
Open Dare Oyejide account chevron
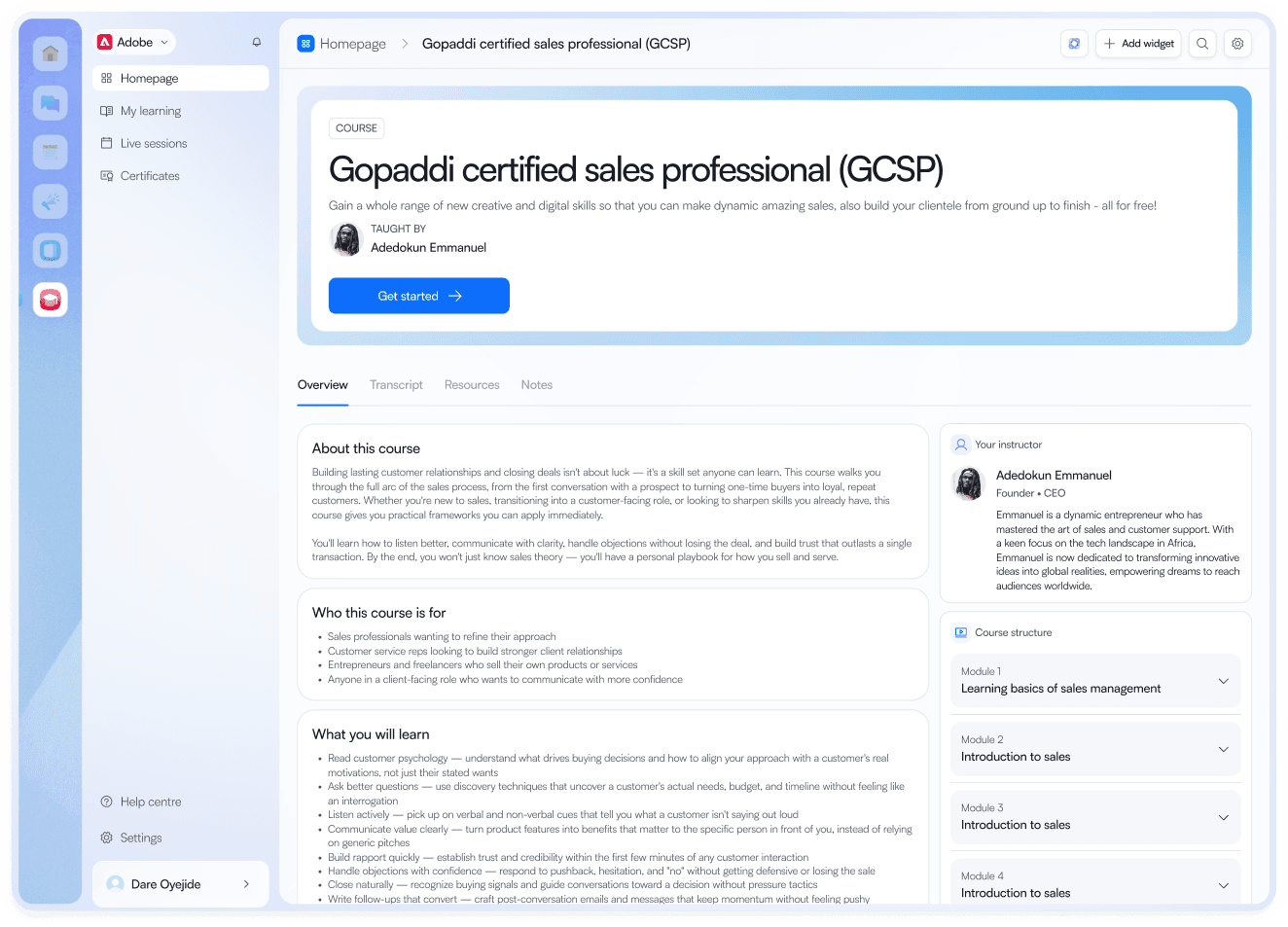click(246, 884)
